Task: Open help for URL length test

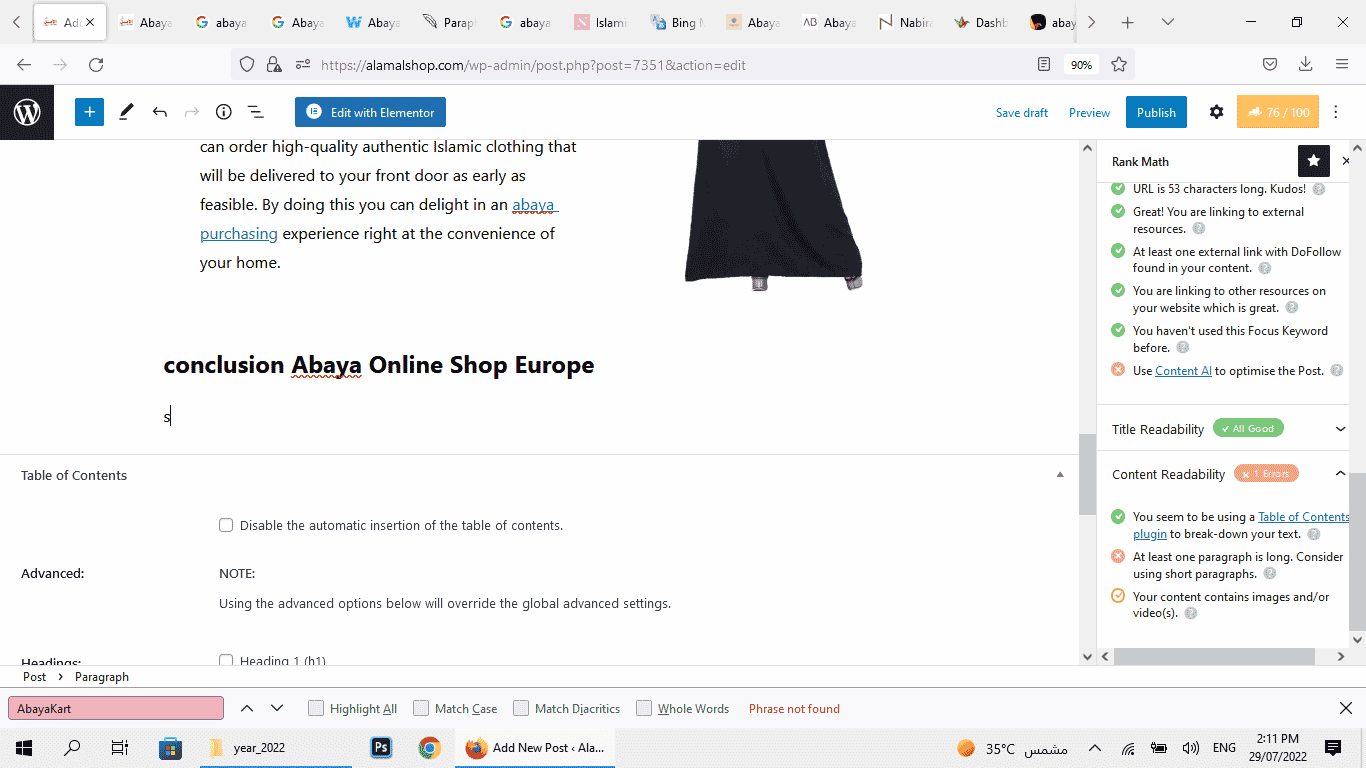Action: (1319, 189)
